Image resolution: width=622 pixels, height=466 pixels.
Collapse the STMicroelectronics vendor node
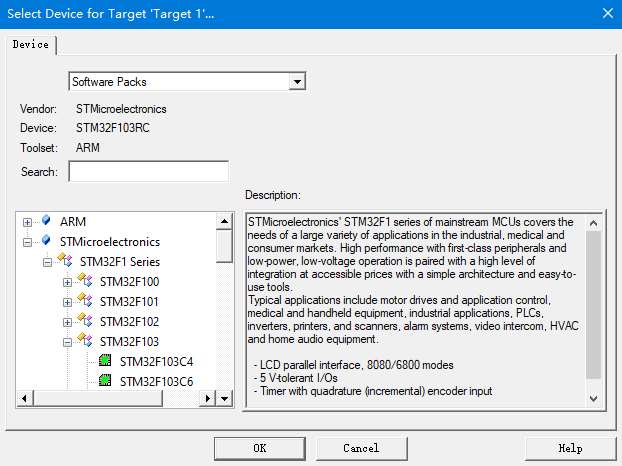(x=27, y=242)
